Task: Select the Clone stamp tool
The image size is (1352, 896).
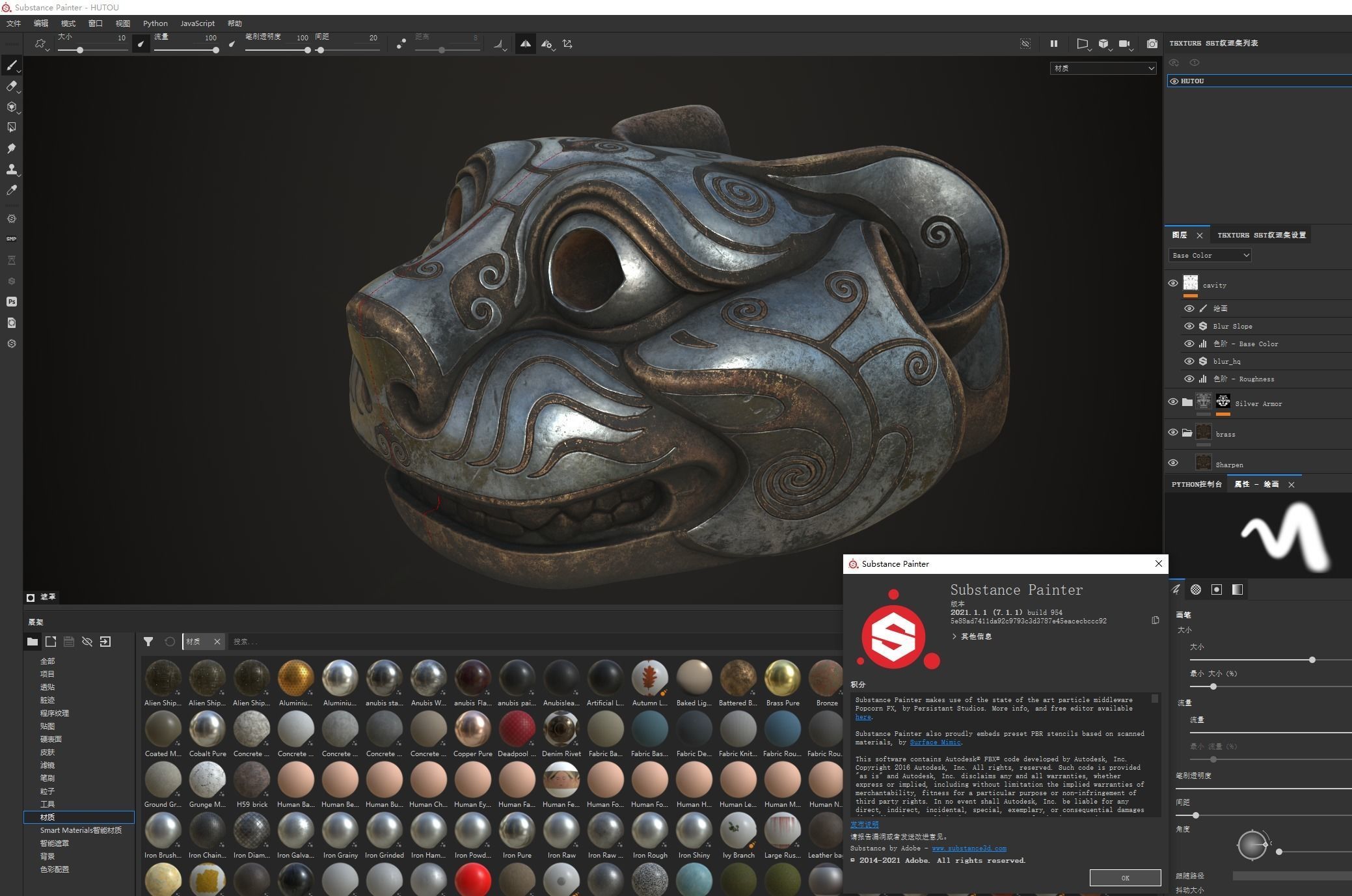Action: (11, 169)
